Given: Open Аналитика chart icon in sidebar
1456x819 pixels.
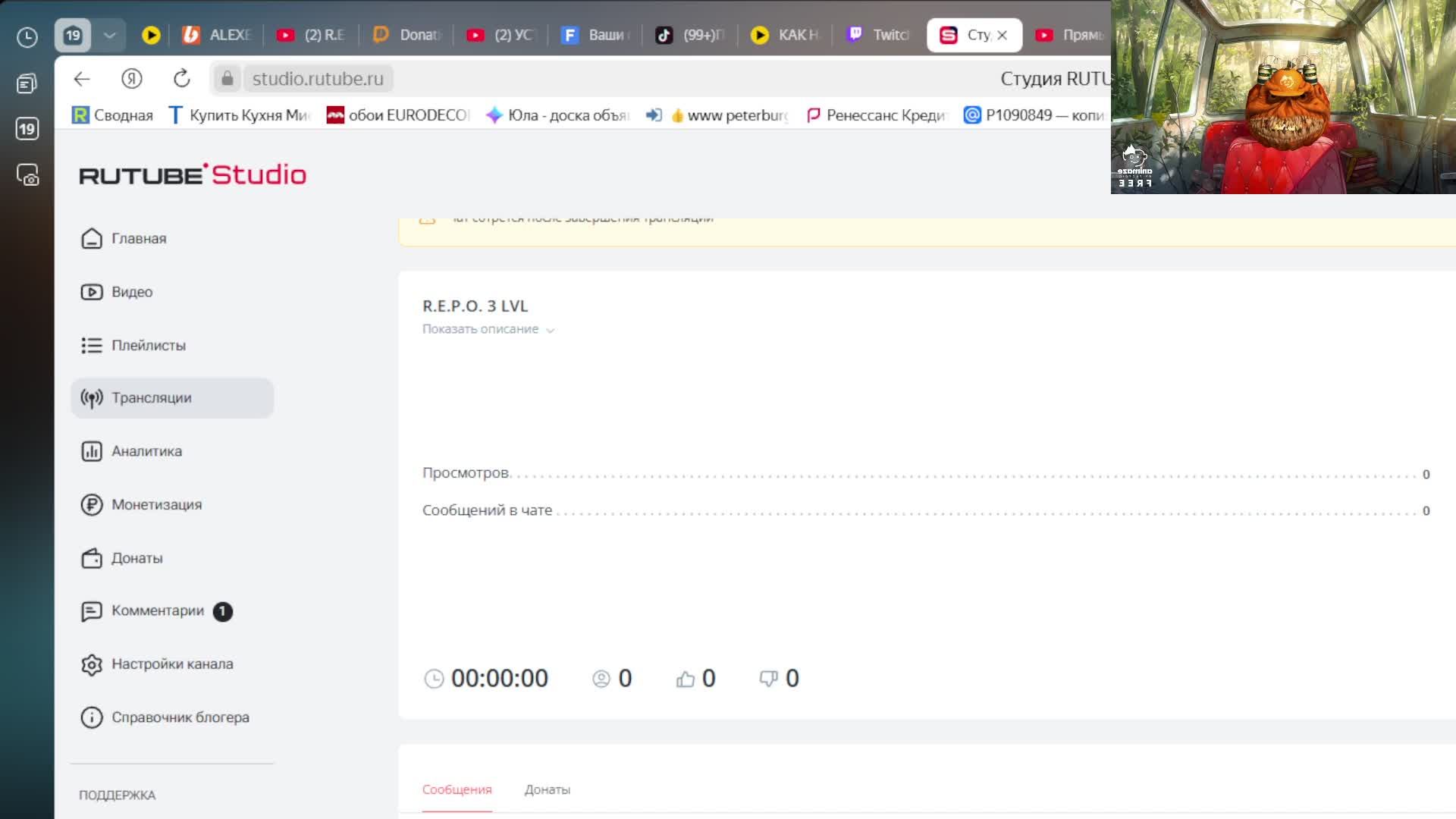Looking at the screenshot, I should 92,451.
